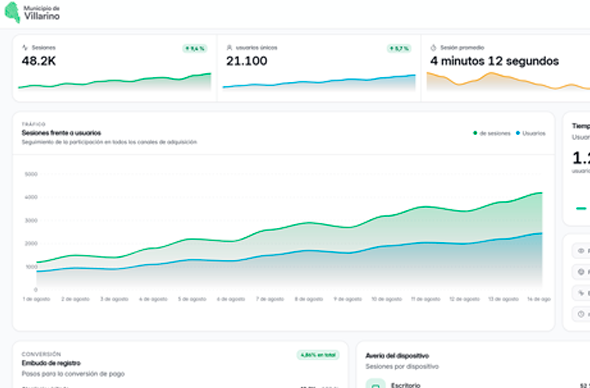Click the 4000 y-axis label
590x388 pixels.
point(31,197)
